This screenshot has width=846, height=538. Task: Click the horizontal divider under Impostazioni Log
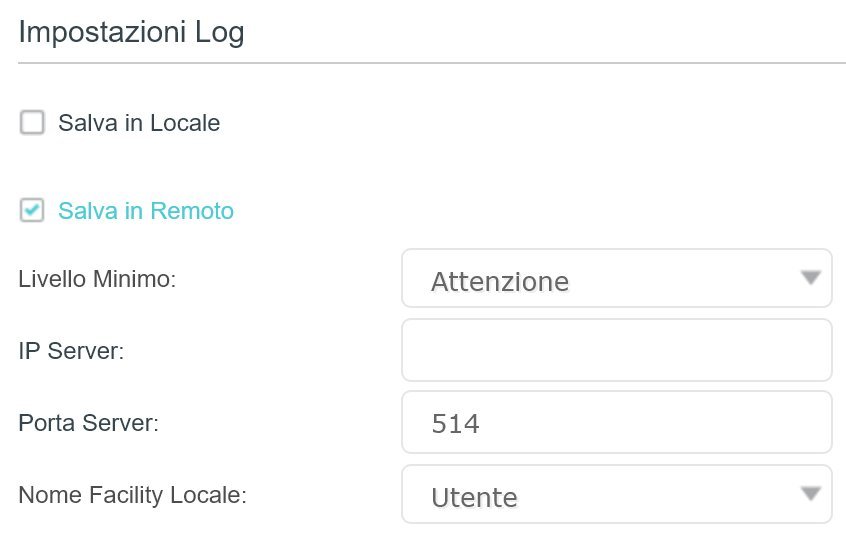click(432, 63)
